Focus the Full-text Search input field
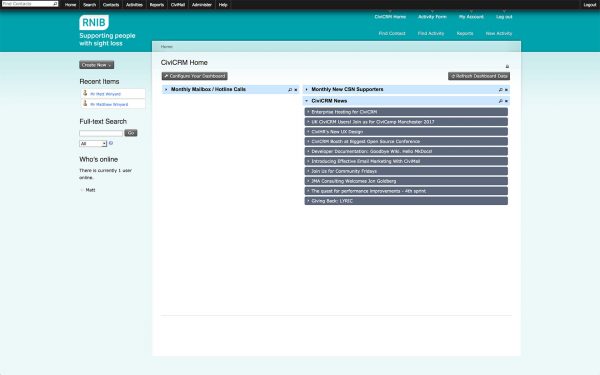 pos(101,133)
